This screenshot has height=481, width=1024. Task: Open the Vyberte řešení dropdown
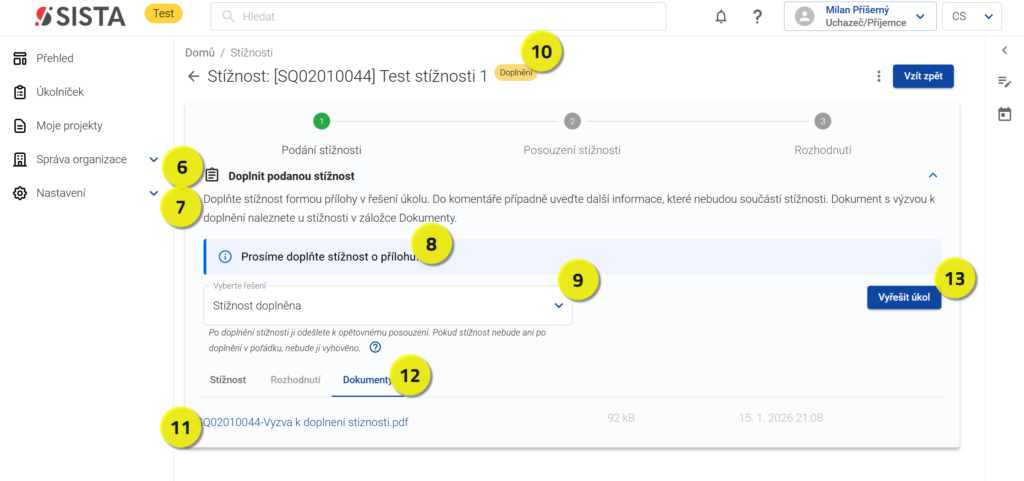[x=387, y=304]
